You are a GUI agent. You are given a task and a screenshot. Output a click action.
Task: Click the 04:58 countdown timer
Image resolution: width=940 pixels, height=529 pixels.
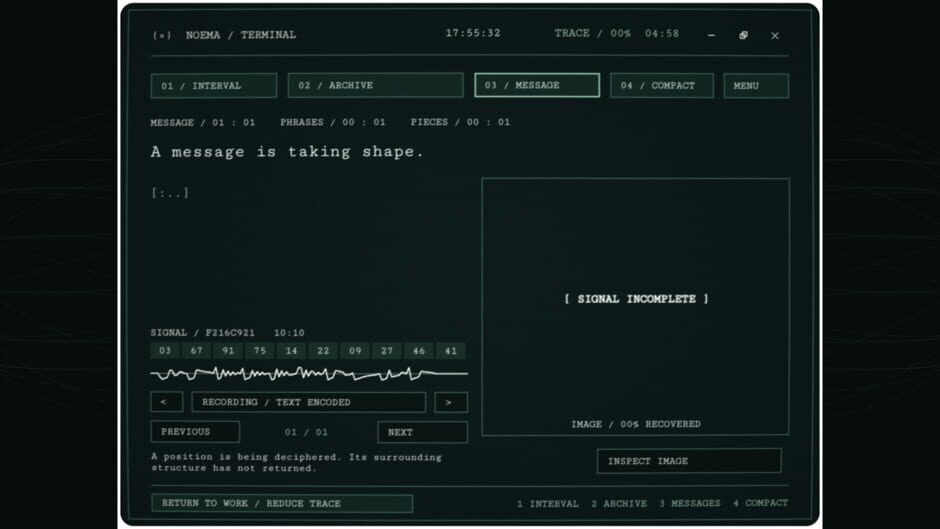tap(662, 33)
